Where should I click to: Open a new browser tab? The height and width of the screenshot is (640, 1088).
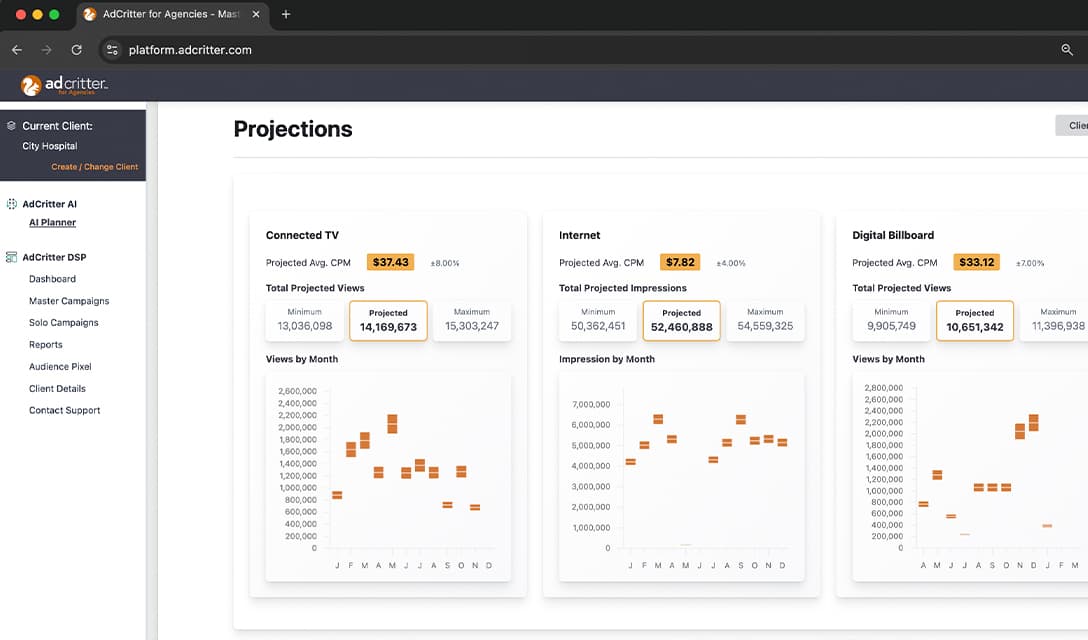286,15
